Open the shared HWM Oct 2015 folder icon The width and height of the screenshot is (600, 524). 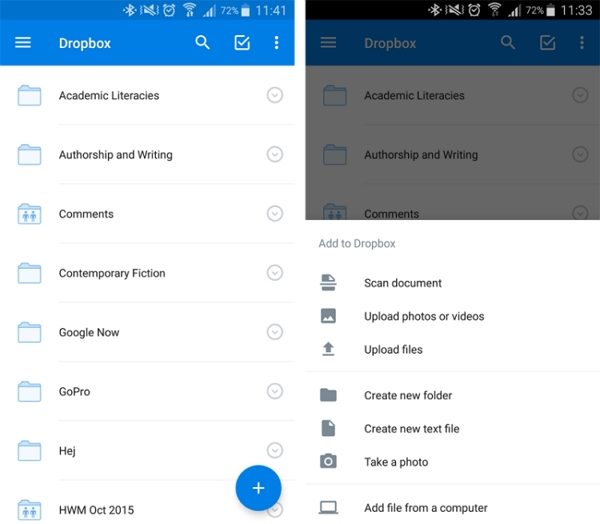(x=29, y=510)
